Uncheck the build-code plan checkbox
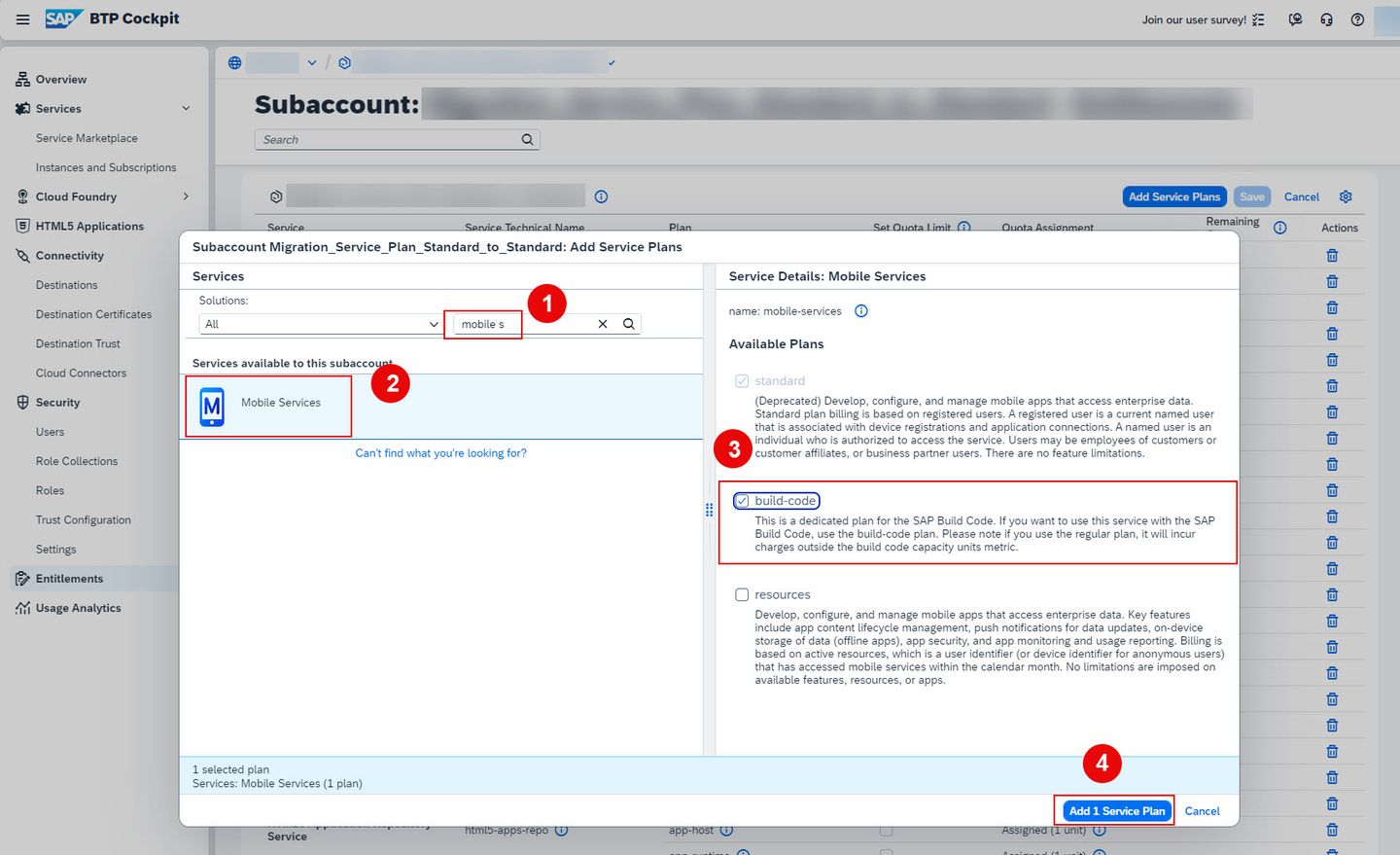1400x855 pixels. click(742, 501)
